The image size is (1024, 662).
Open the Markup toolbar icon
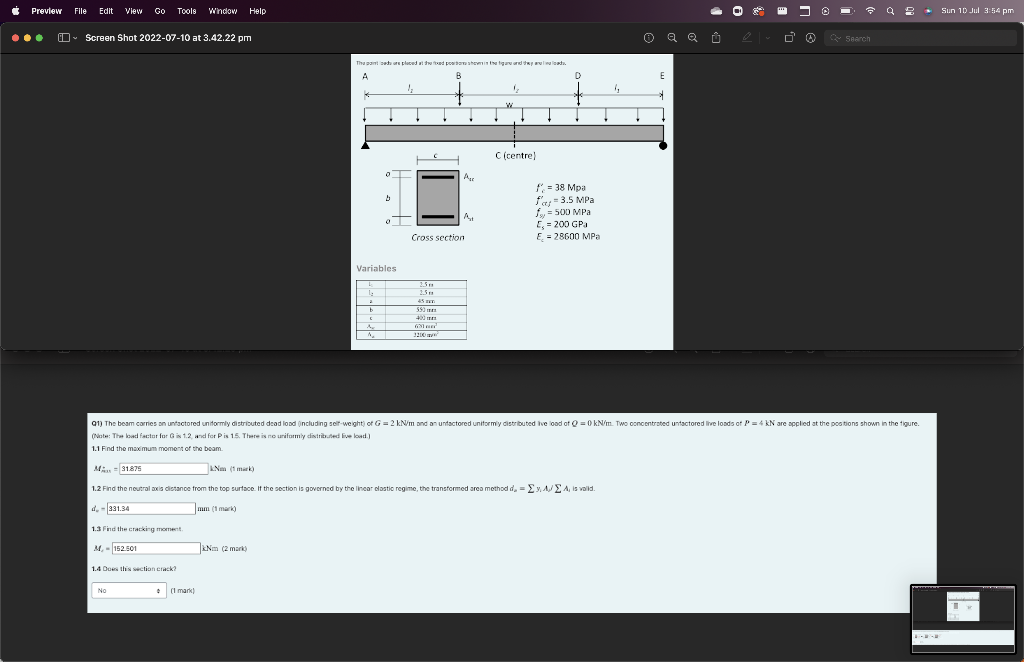(x=748, y=38)
